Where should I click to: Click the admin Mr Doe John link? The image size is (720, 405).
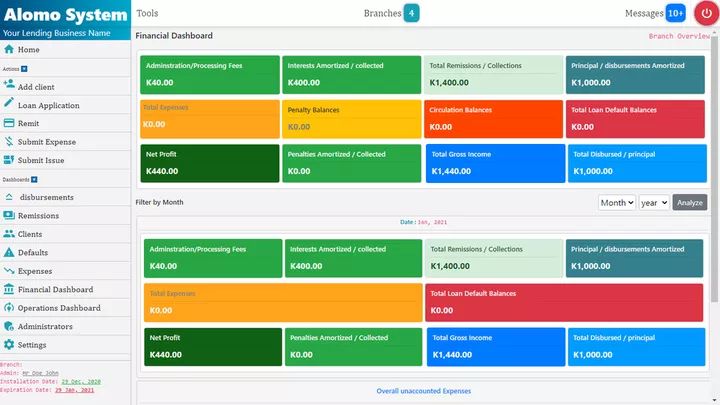point(40,373)
